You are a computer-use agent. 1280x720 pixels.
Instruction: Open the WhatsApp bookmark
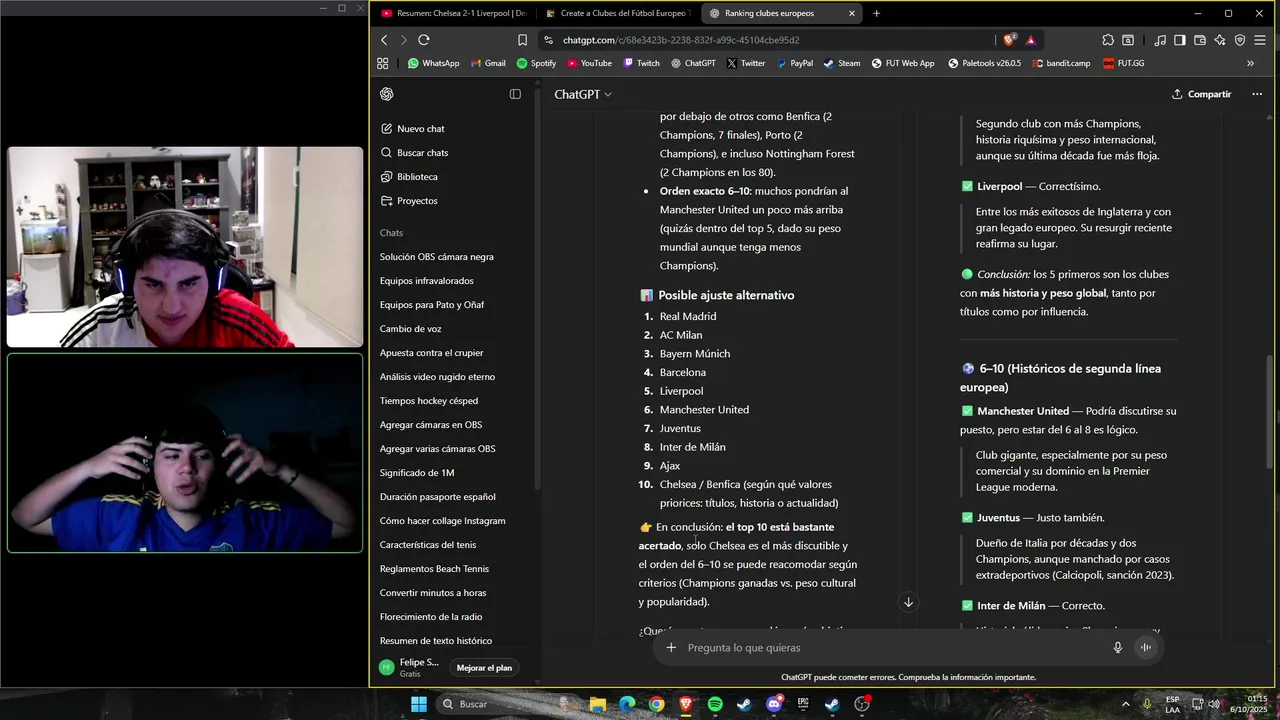point(433,63)
